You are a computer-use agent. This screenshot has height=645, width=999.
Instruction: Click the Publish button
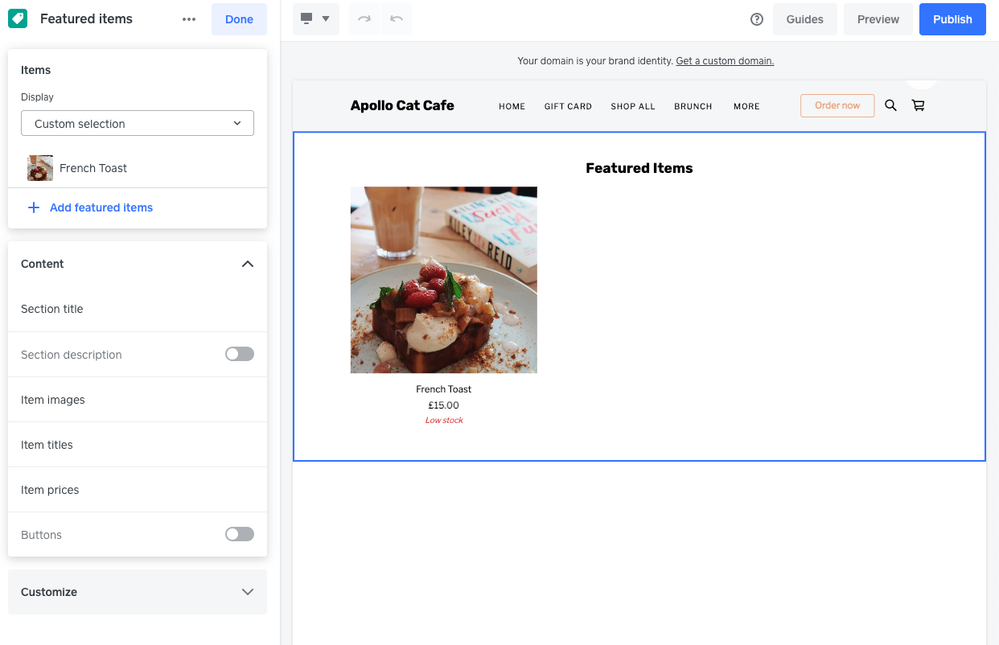click(951, 19)
